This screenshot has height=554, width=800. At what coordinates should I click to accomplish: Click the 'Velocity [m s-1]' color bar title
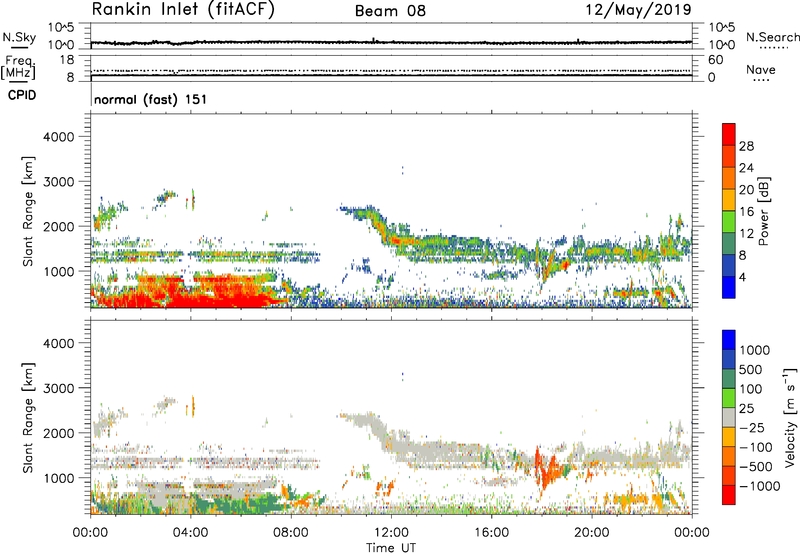click(x=790, y=417)
